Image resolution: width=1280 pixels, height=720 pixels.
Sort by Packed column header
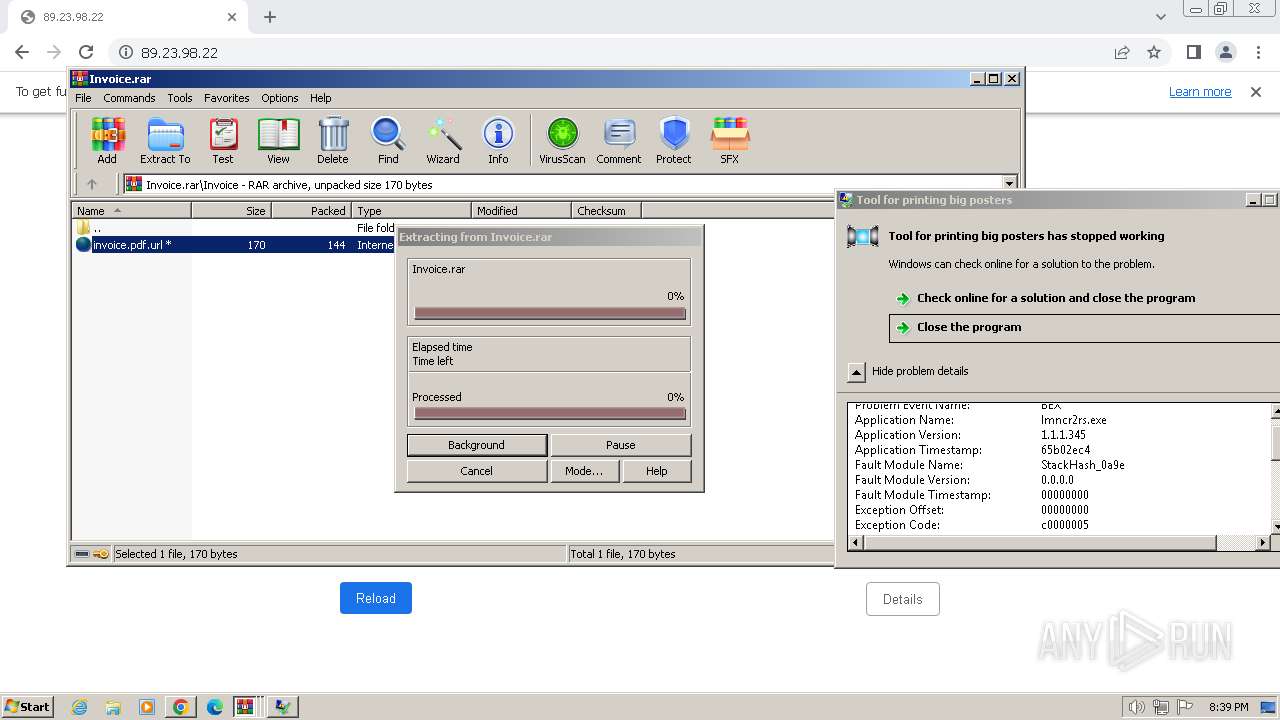[311, 210]
